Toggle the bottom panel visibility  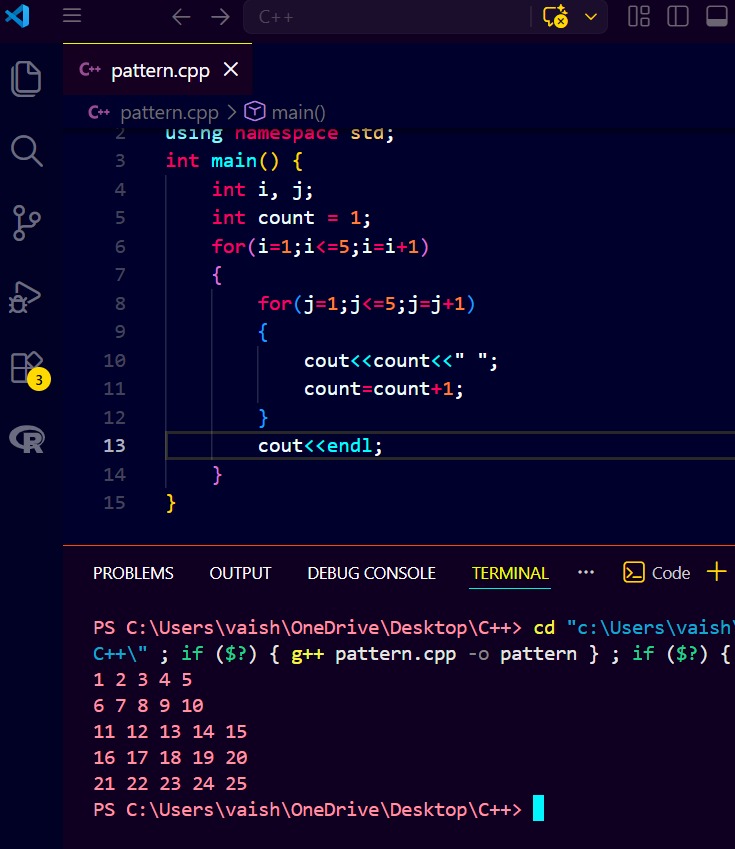717,16
